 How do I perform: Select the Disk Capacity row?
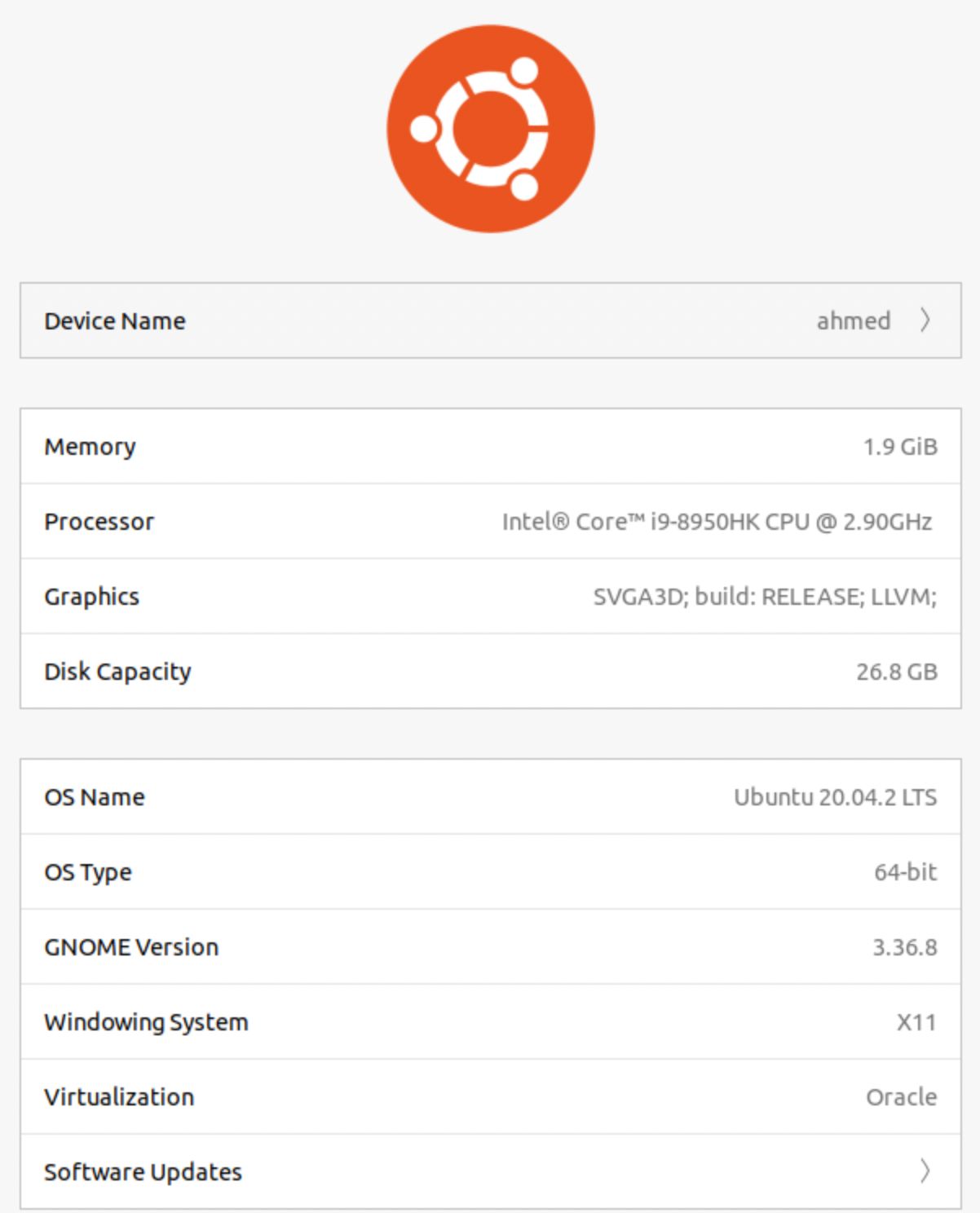coord(489,672)
